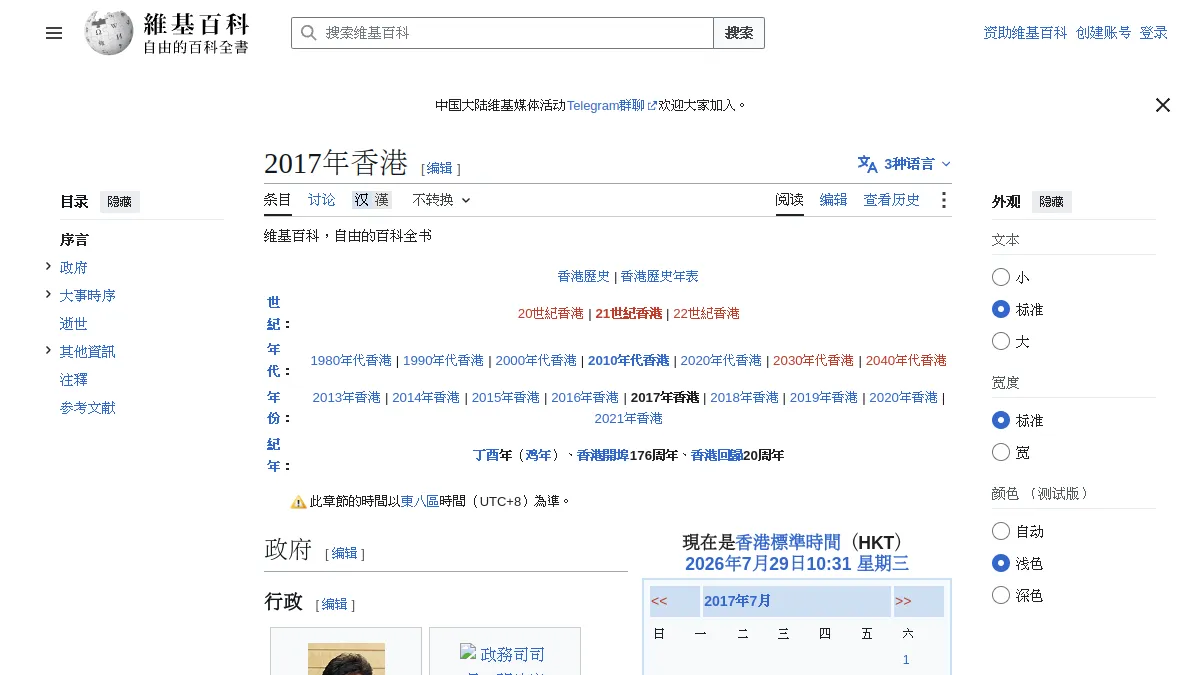The width and height of the screenshot is (1200, 675).
Task: Click the Wikipedia globe logo
Action: 109,33
